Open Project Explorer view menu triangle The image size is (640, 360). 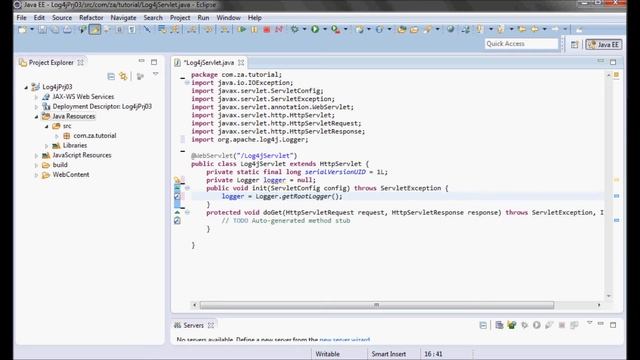(x=156, y=74)
